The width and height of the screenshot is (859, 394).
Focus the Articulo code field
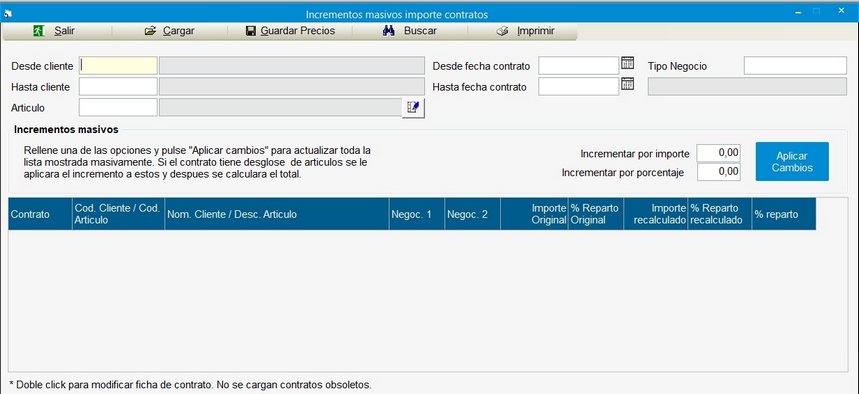[x=118, y=107]
